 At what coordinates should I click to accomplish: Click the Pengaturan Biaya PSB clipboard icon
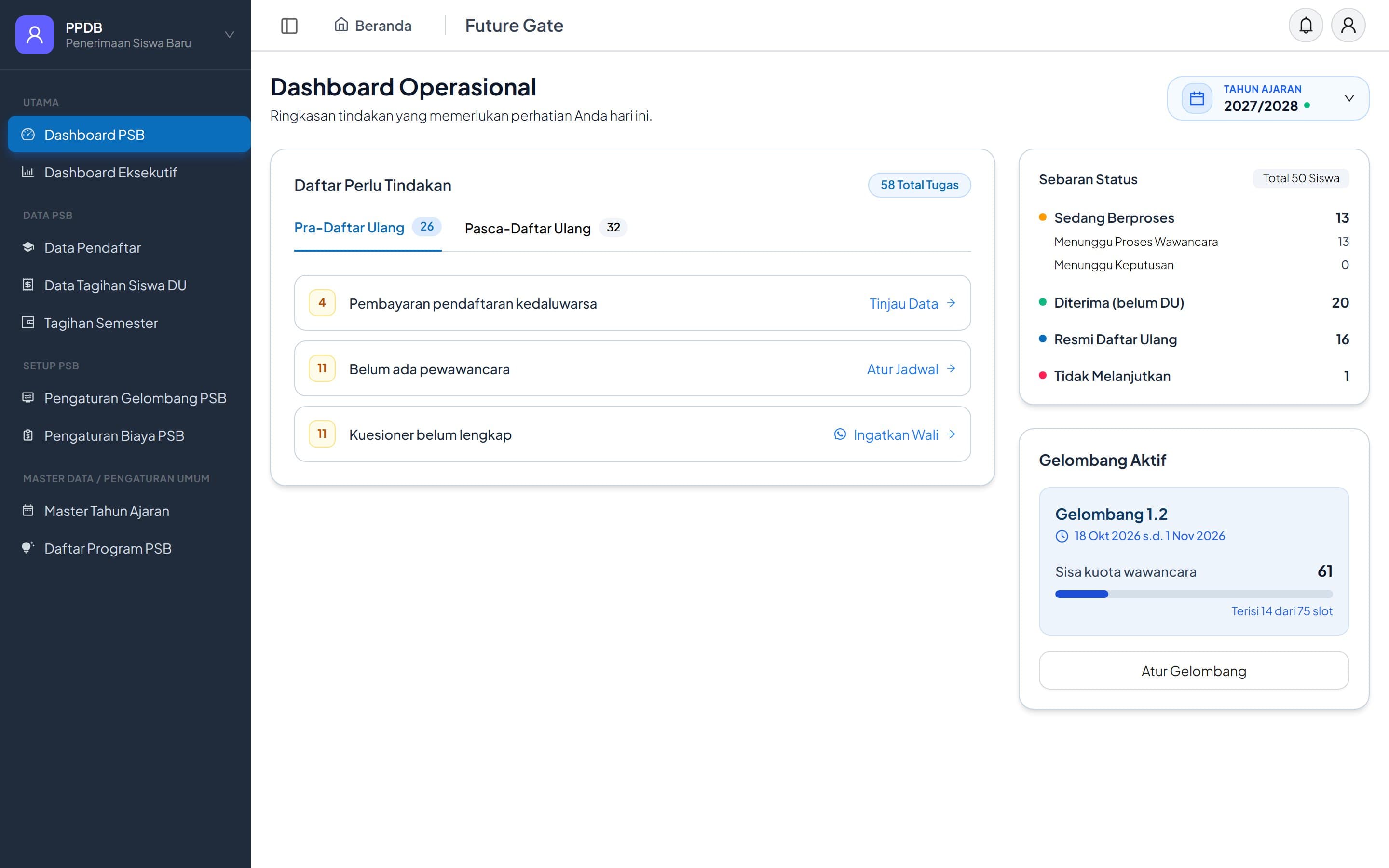[x=27, y=435]
